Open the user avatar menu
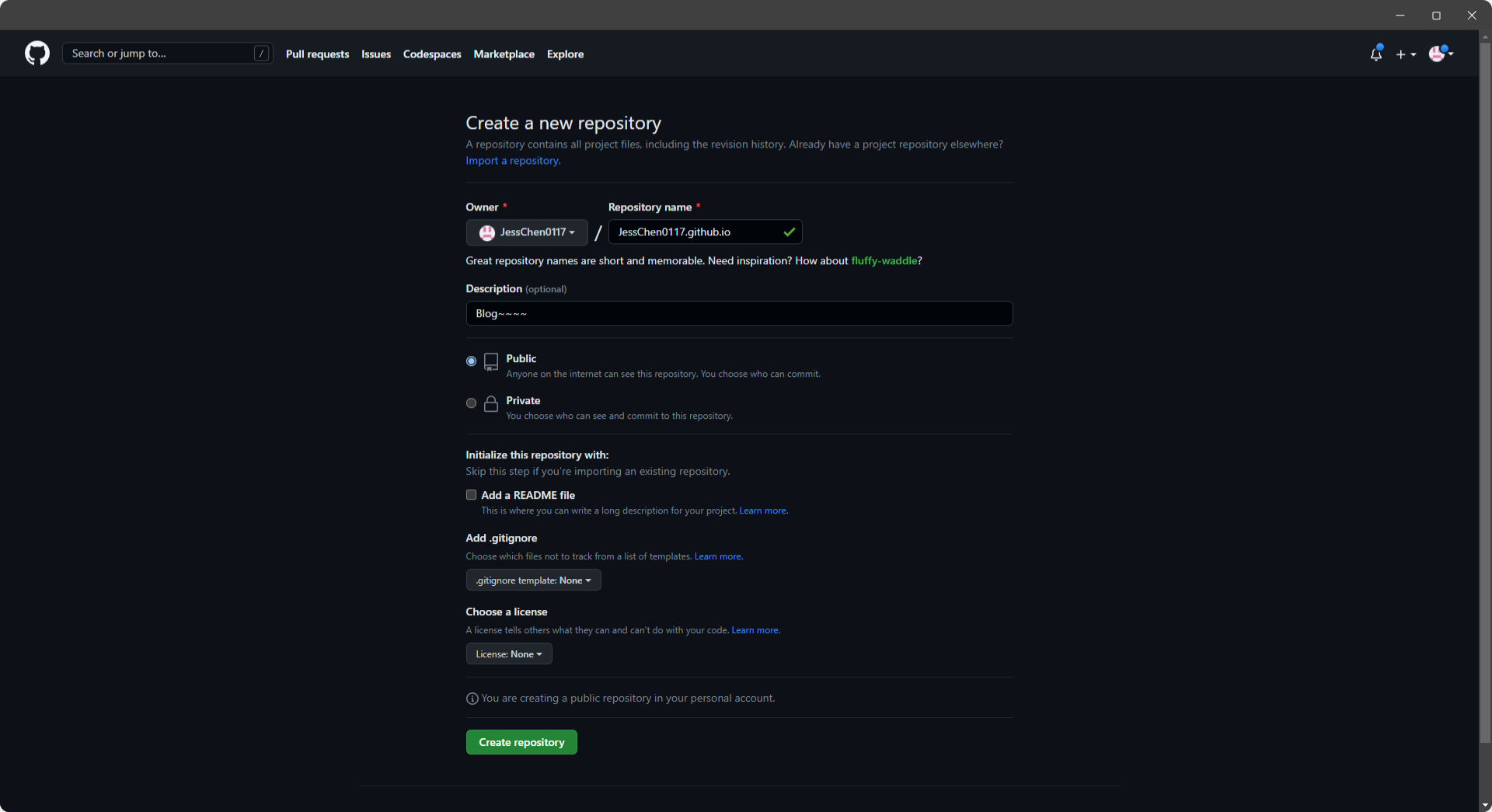Screen dimensions: 1492x812 1441,54
